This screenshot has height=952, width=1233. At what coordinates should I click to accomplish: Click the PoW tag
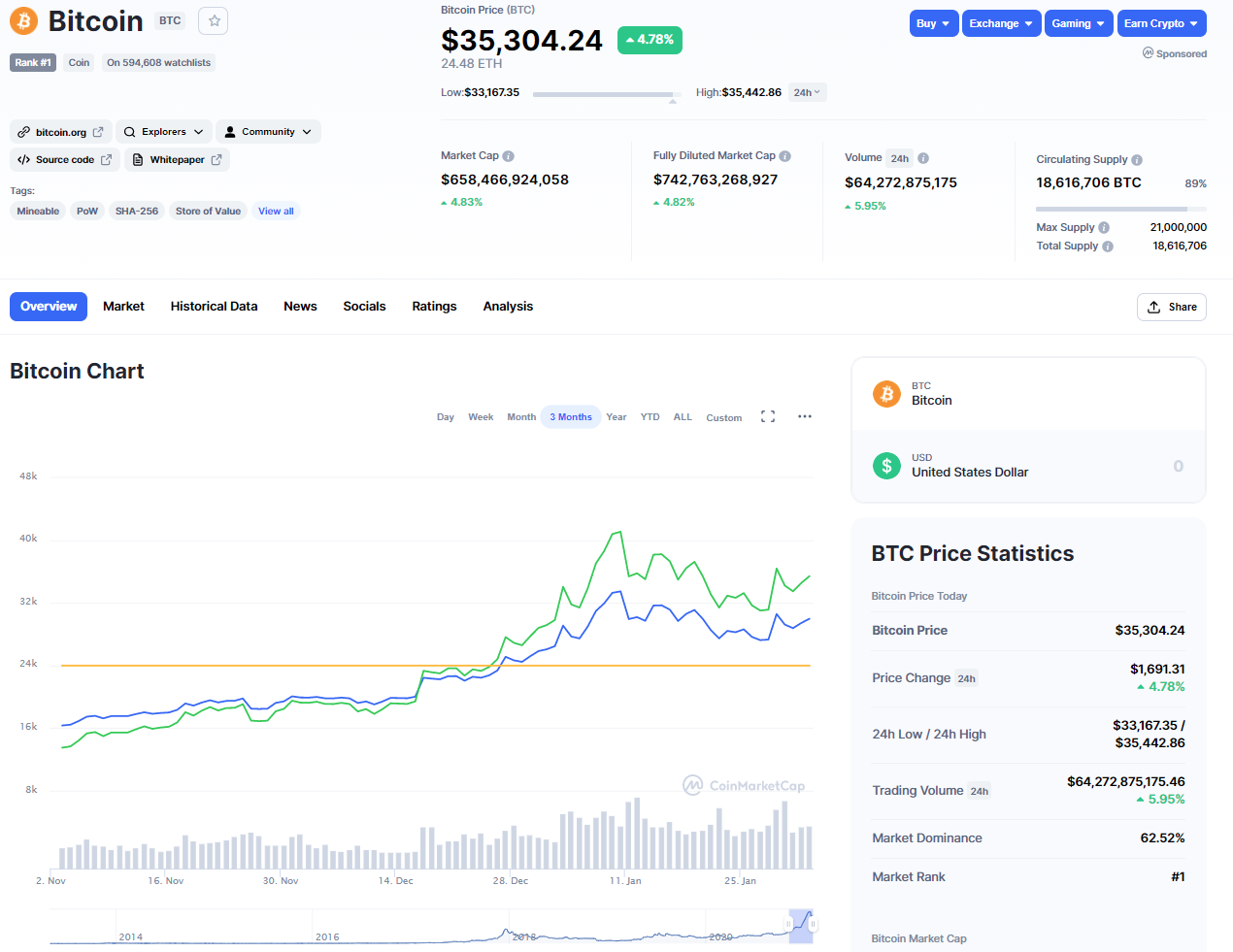[x=87, y=211]
